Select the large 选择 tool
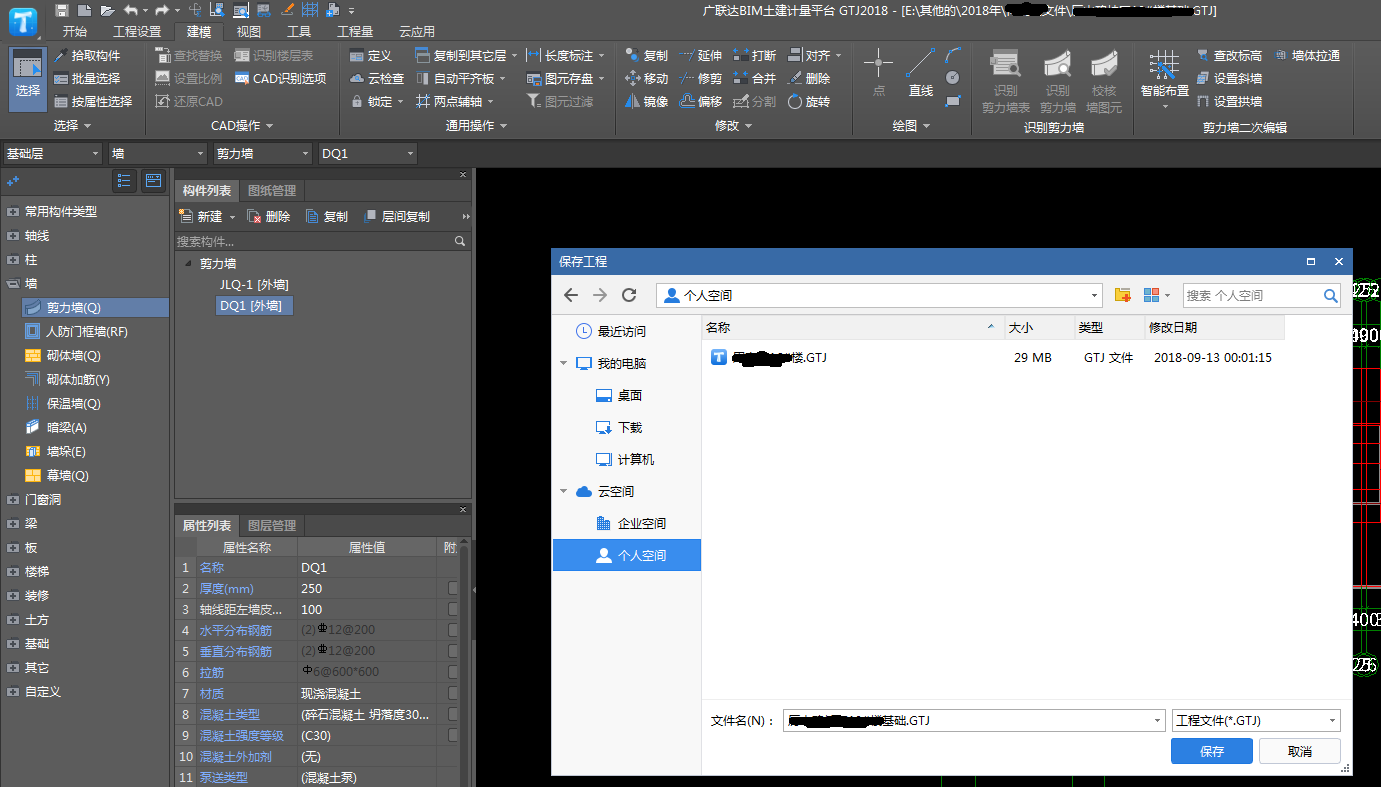 pos(28,78)
